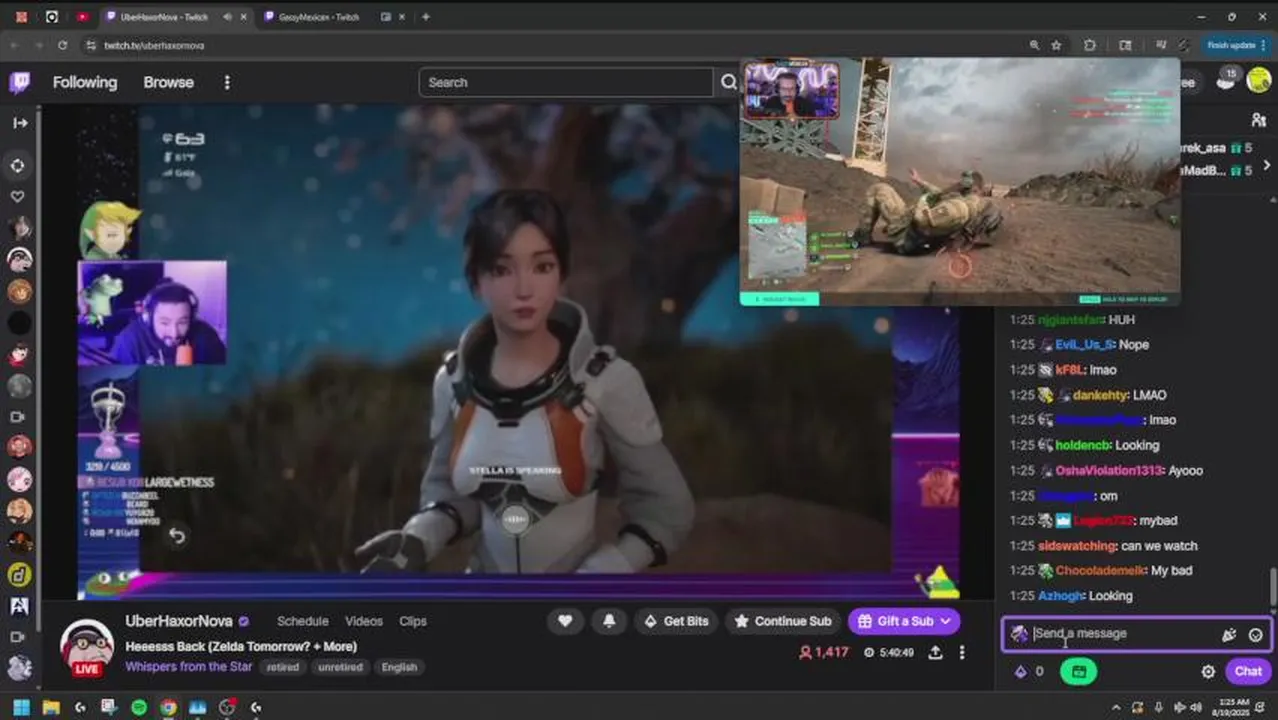Image resolution: width=1278 pixels, height=720 pixels.
Task: Open File Explorer from taskbar
Action: (x=51, y=707)
